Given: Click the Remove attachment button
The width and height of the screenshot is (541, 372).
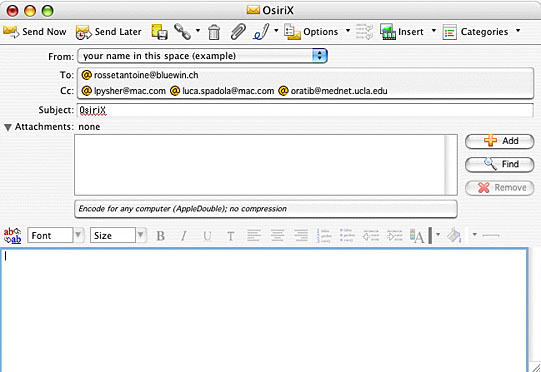Looking at the screenshot, I should (x=500, y=188).
